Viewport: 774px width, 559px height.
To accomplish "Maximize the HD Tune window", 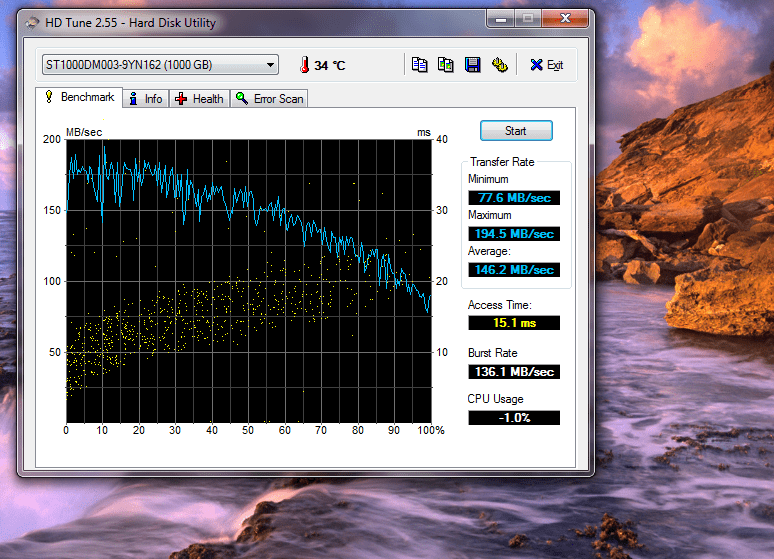I will [528, 18].
